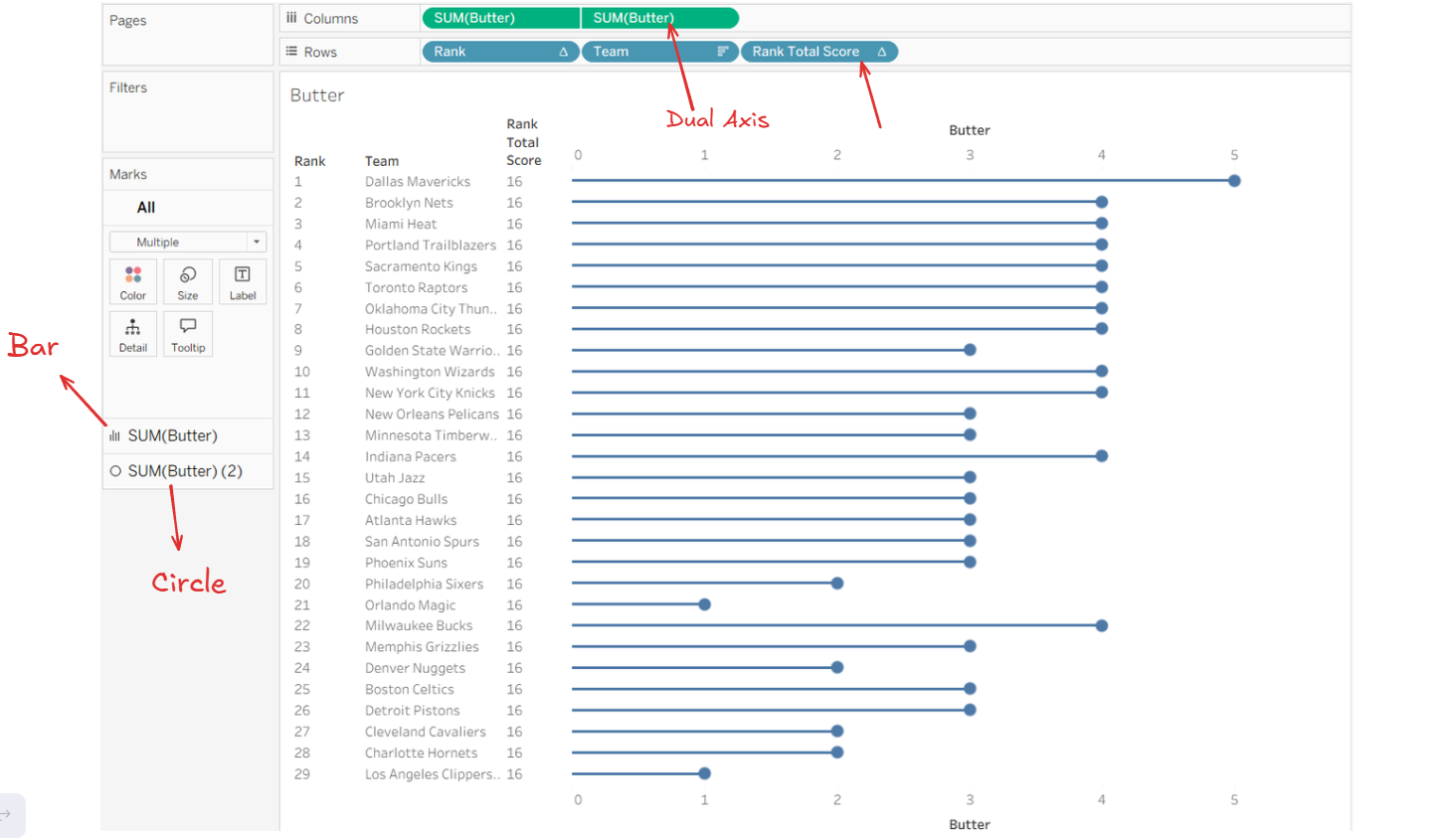Click the Team column header
The width and height of the screenshot is (1446, 840).
(382, 161)
